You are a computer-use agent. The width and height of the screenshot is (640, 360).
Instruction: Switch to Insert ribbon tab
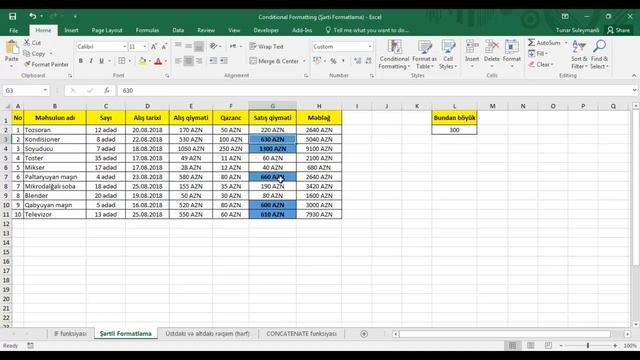(x=71, y=30)
